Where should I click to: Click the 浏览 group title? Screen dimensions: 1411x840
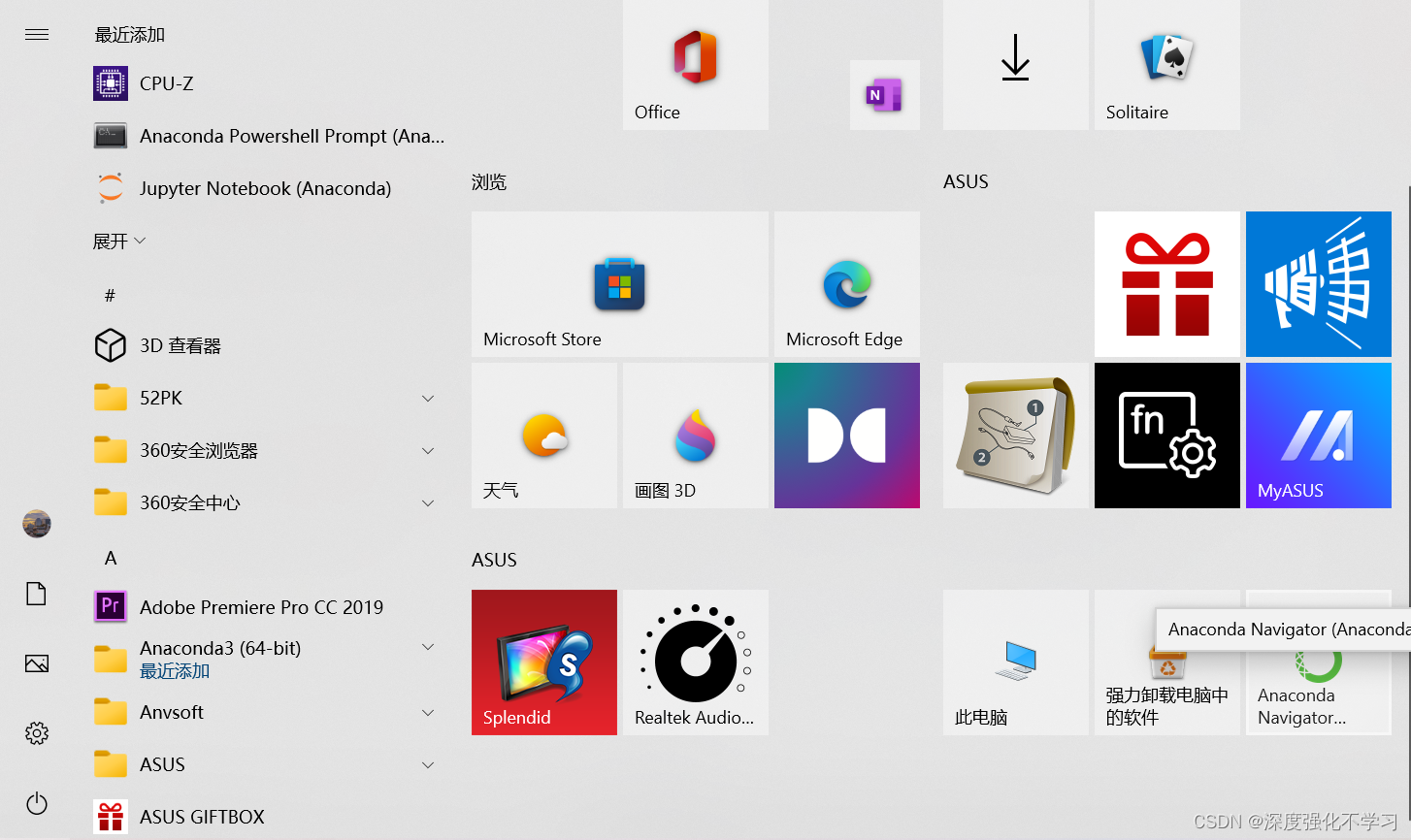pos(489,182)
